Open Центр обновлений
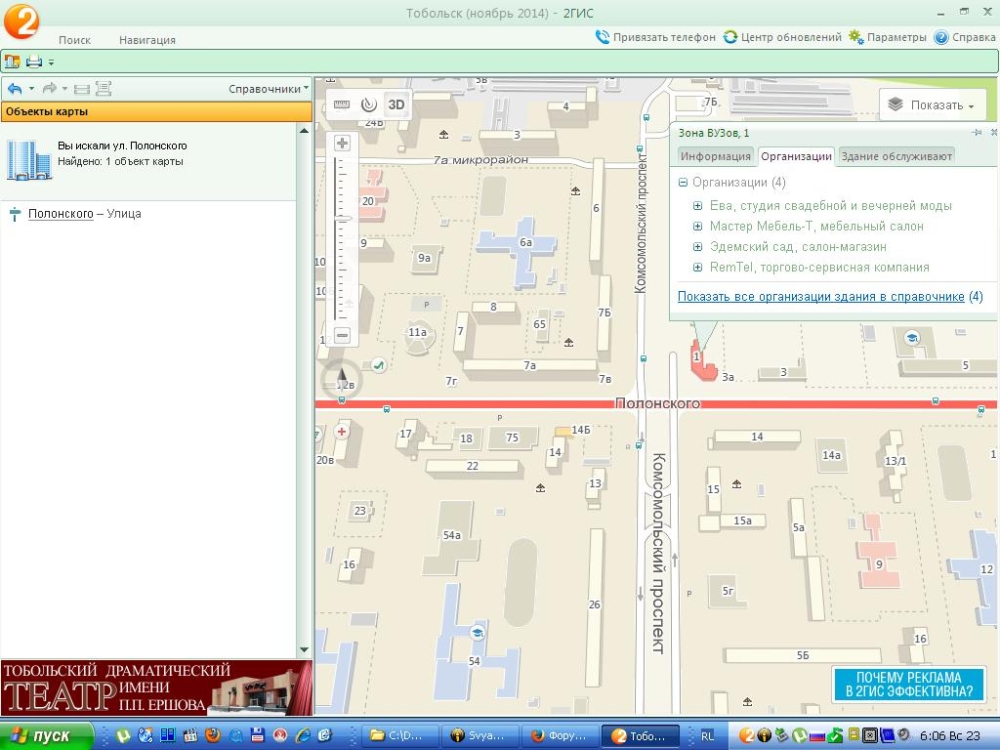The image size is (1000, 750). pos(783,37)
